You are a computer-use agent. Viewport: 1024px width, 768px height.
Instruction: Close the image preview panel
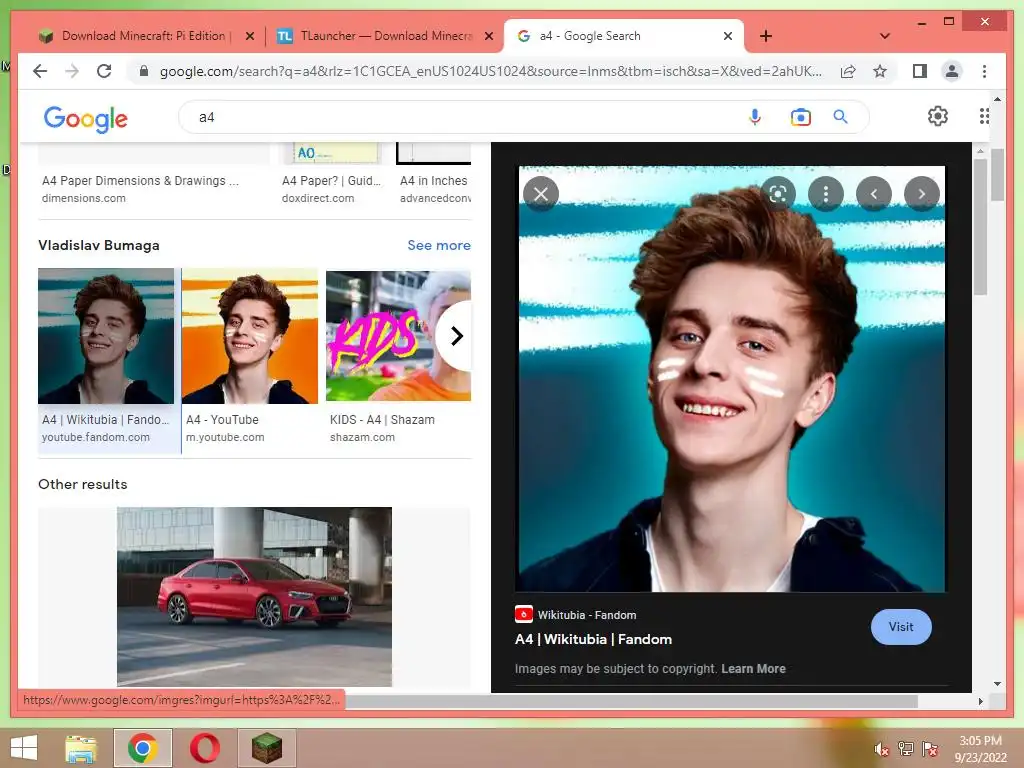coord(541,194)
